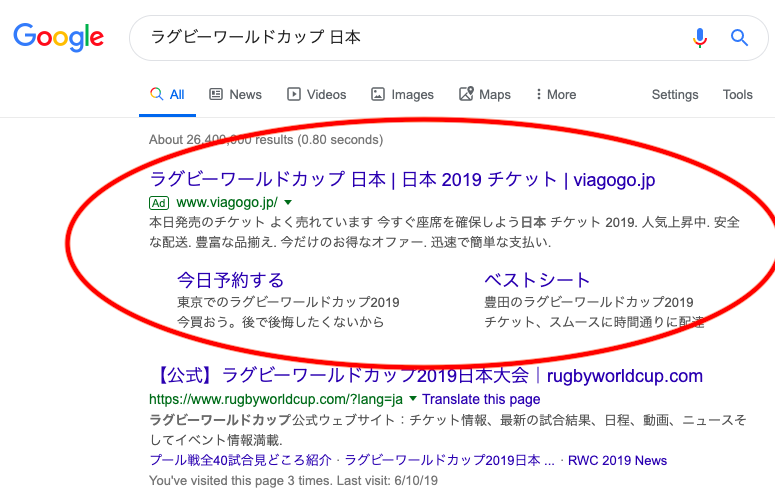Image resolution: width=775 pixels, height=498 pixels.
Task: Switch to the Videos tab
Action: coord(316,94)
